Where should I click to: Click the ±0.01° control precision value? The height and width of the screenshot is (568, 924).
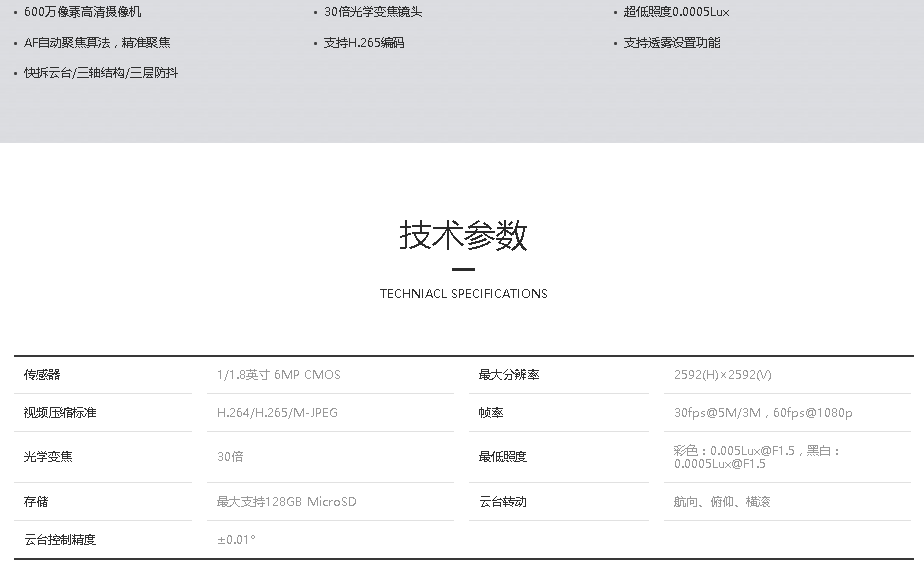[236, 540]
